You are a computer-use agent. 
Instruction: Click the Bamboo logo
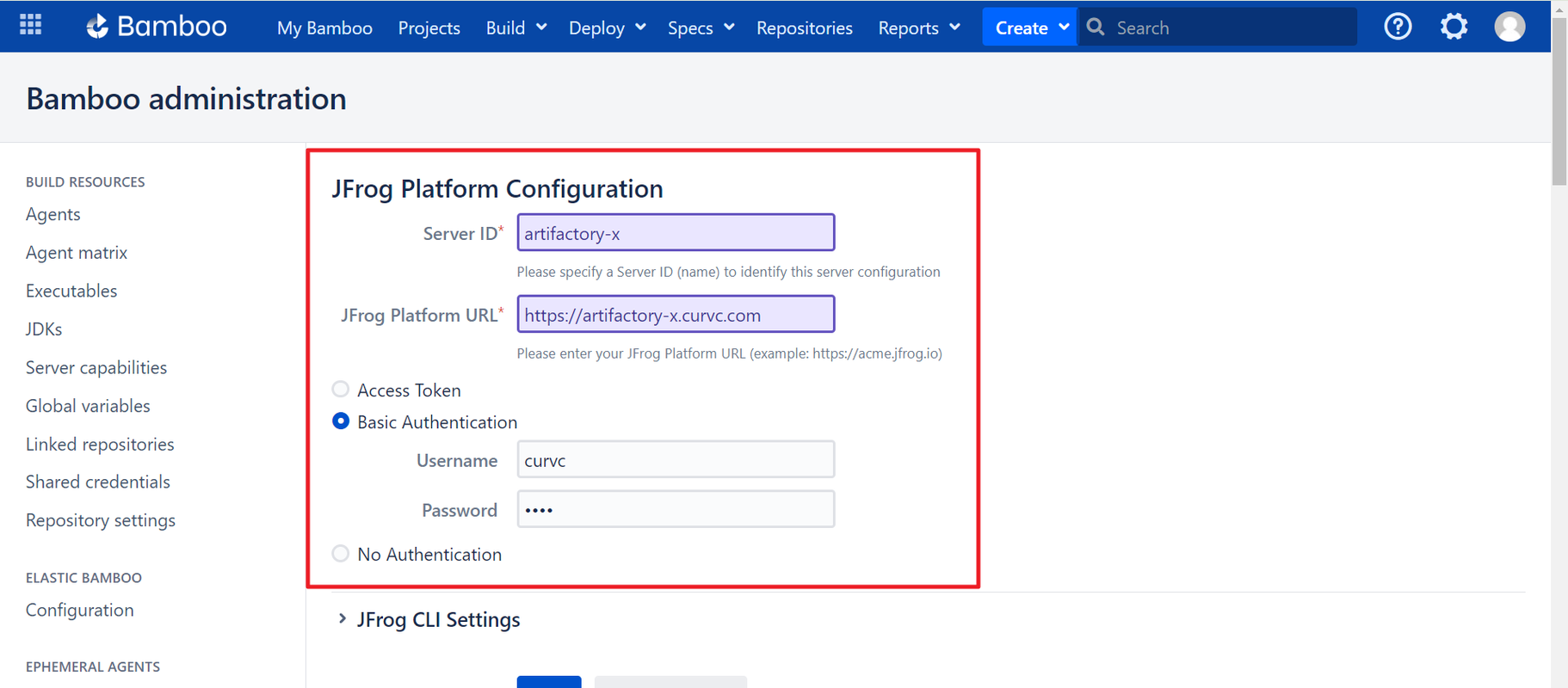pos(157,27)
